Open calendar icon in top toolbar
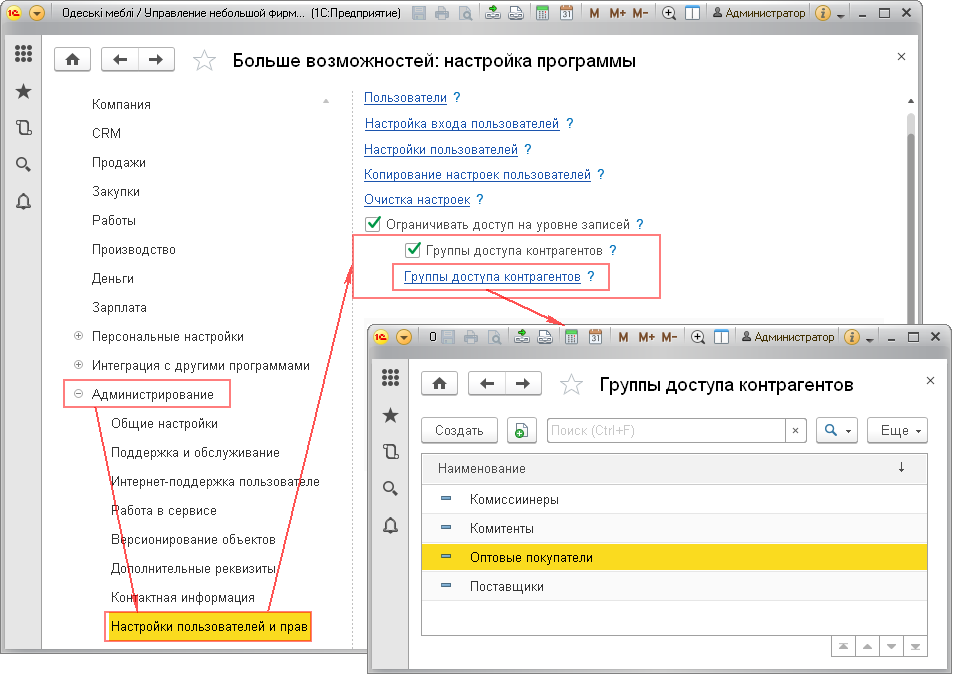The height and width of the screenshot is (676, 955). pyautogui.click(x=566, y=13)
